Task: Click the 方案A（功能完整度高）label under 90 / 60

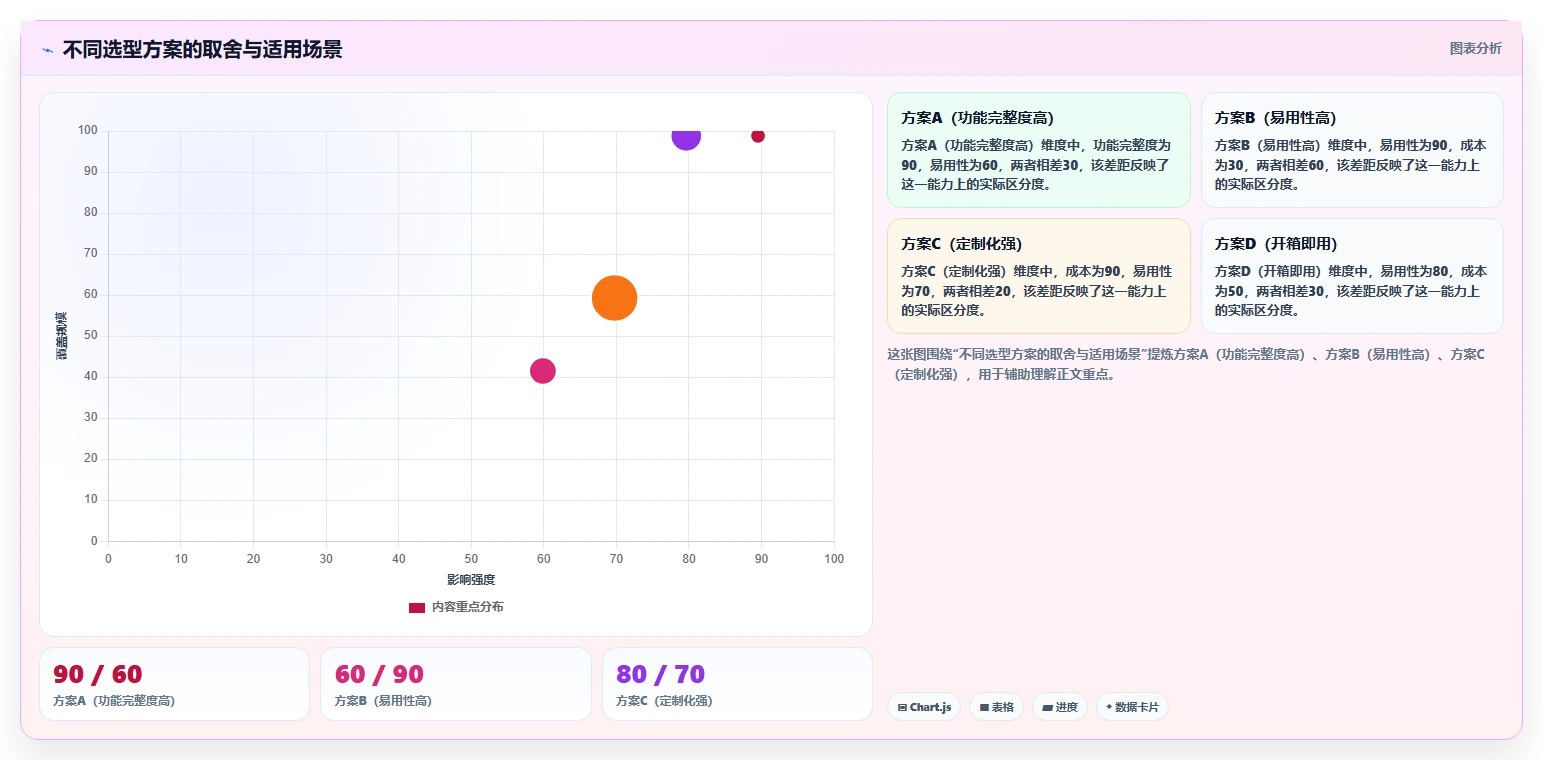Action: click(114, 701)
